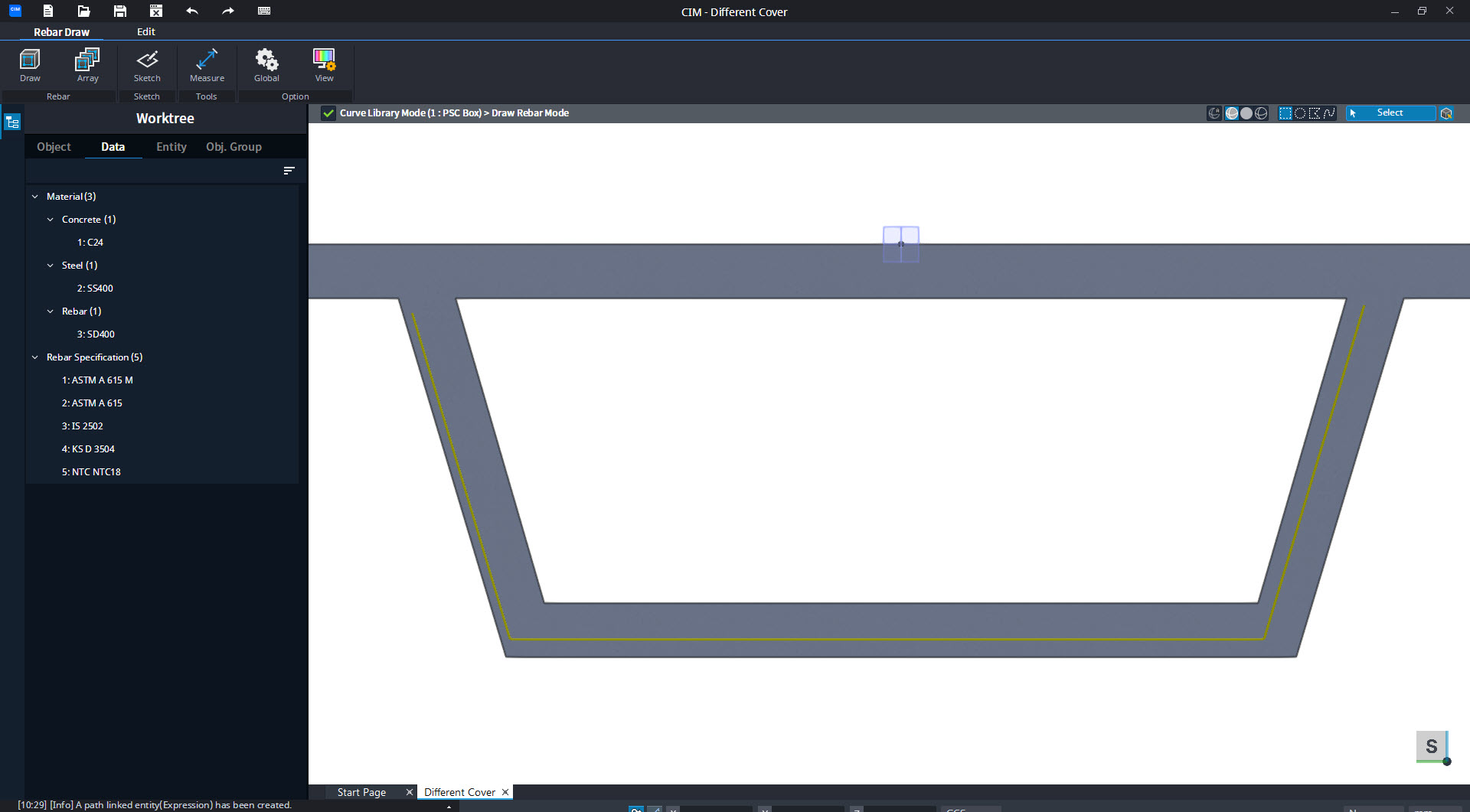The image size is (1470, 812).
Task: Open the Data tab in Worktree
Action: point(113,147)
